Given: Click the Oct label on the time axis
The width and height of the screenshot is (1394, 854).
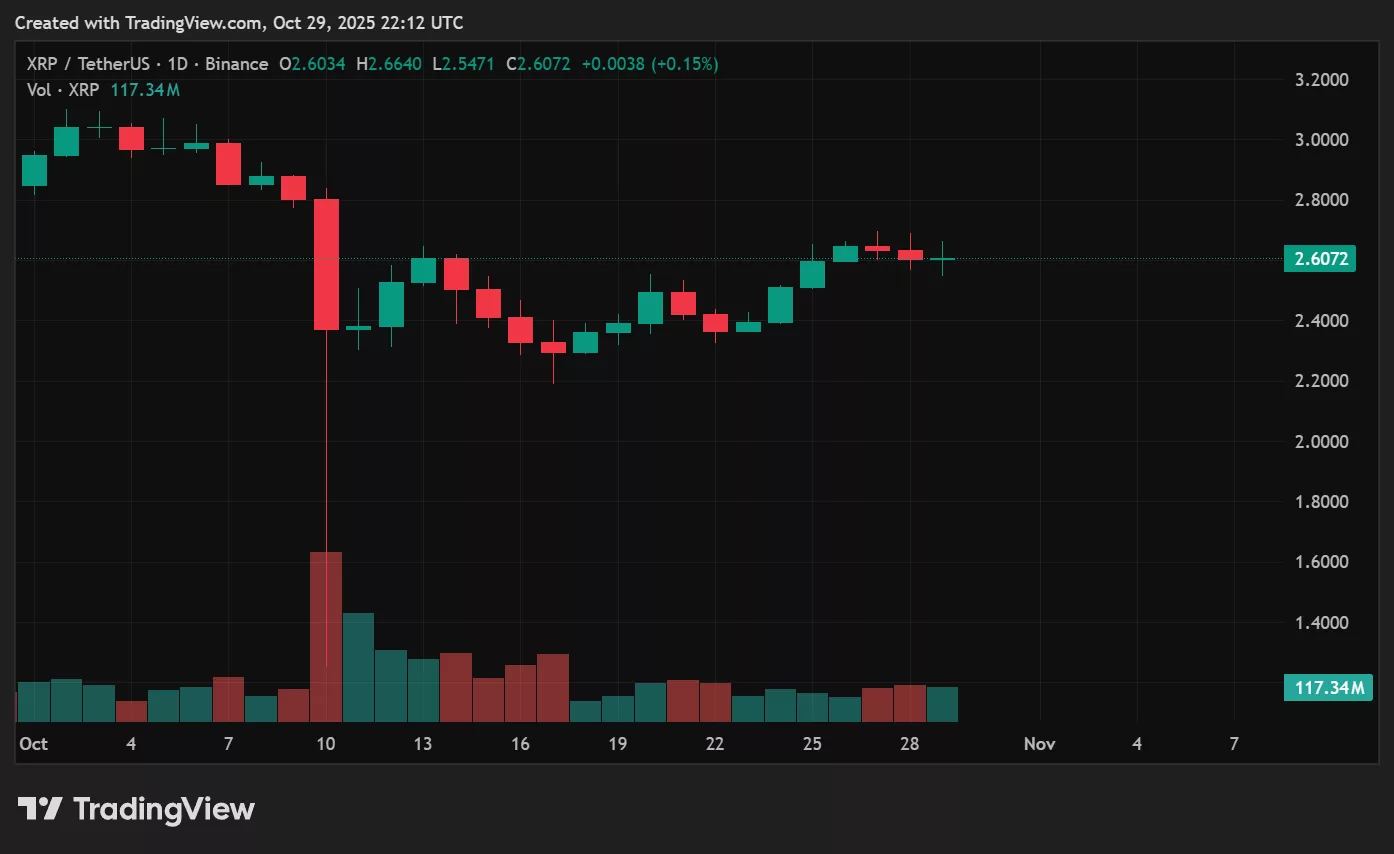Looking at the screenshot, I should click(33, 744).
